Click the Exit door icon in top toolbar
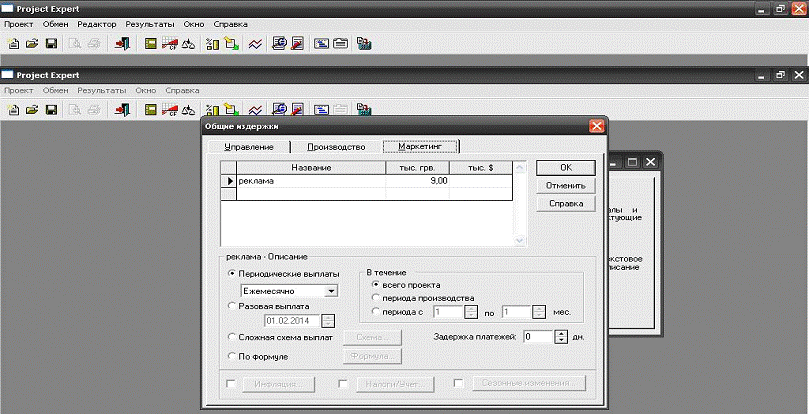The height and width of the screenshot is (414, 809). pos(123,44)
